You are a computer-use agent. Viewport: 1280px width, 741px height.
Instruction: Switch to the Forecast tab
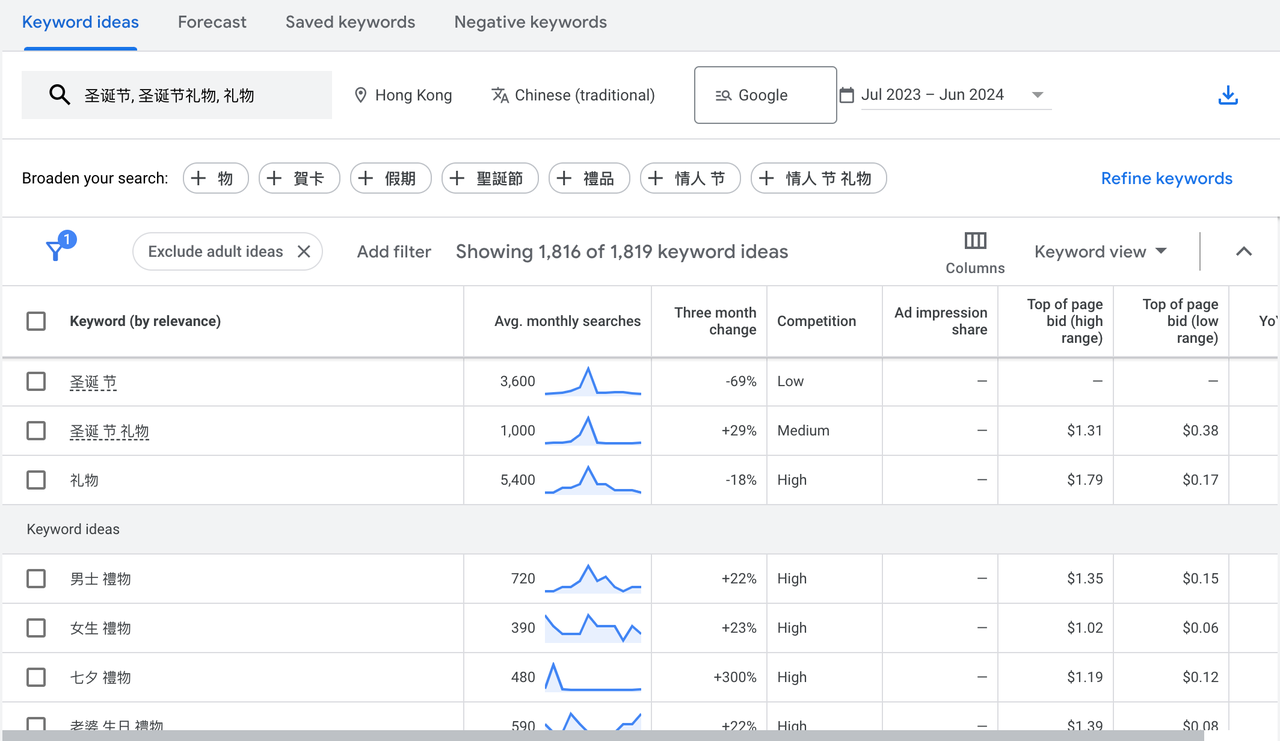pyautogui.click(x=212, y=22)
